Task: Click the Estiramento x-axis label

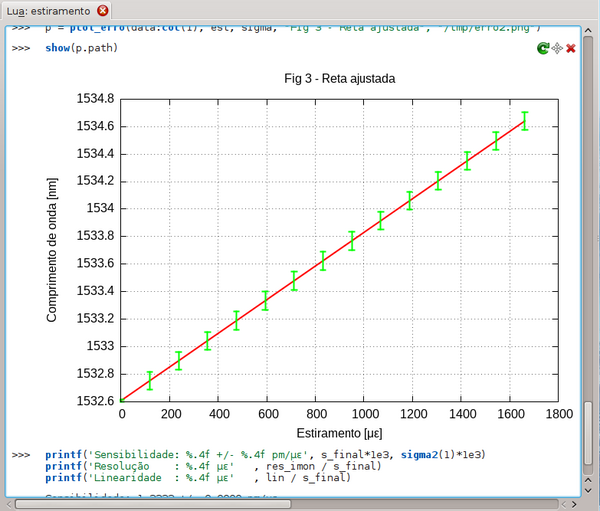Action: click(340, 433)
